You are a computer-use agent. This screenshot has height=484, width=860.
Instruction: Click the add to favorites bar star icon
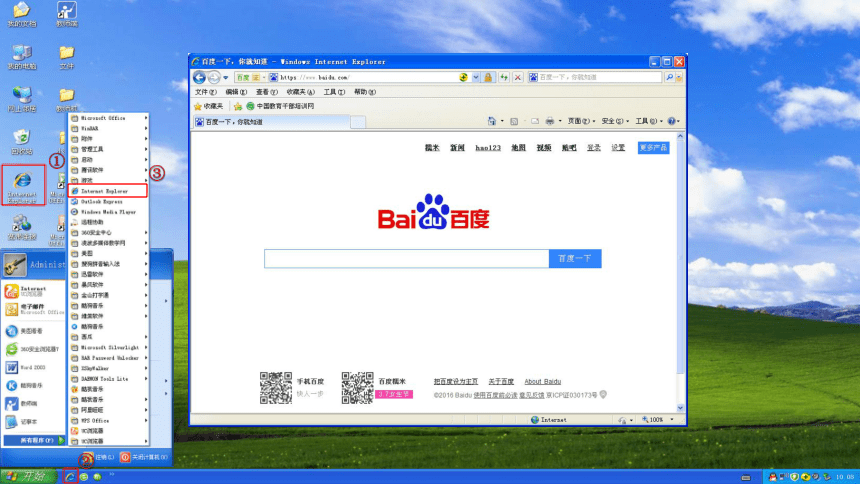pyautogui.click(x=238, y=106)
